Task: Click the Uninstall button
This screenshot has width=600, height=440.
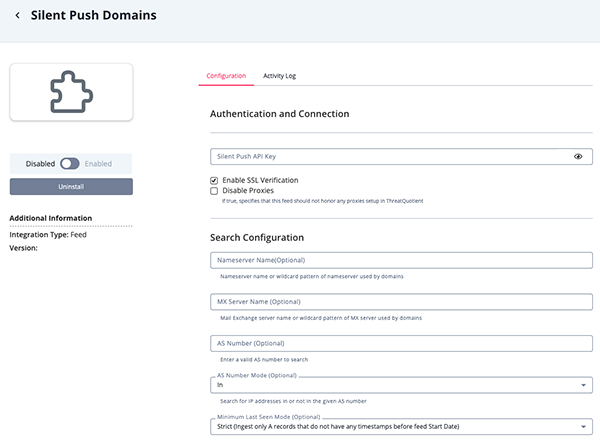Action: 71,187
